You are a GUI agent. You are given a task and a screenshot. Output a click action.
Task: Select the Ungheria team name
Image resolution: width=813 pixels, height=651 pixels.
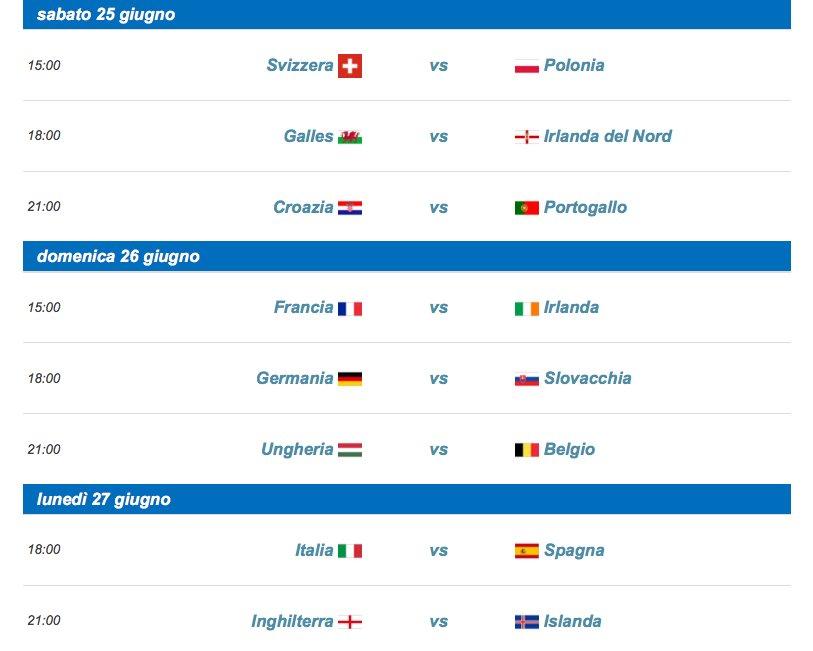[x=297, y=450]
